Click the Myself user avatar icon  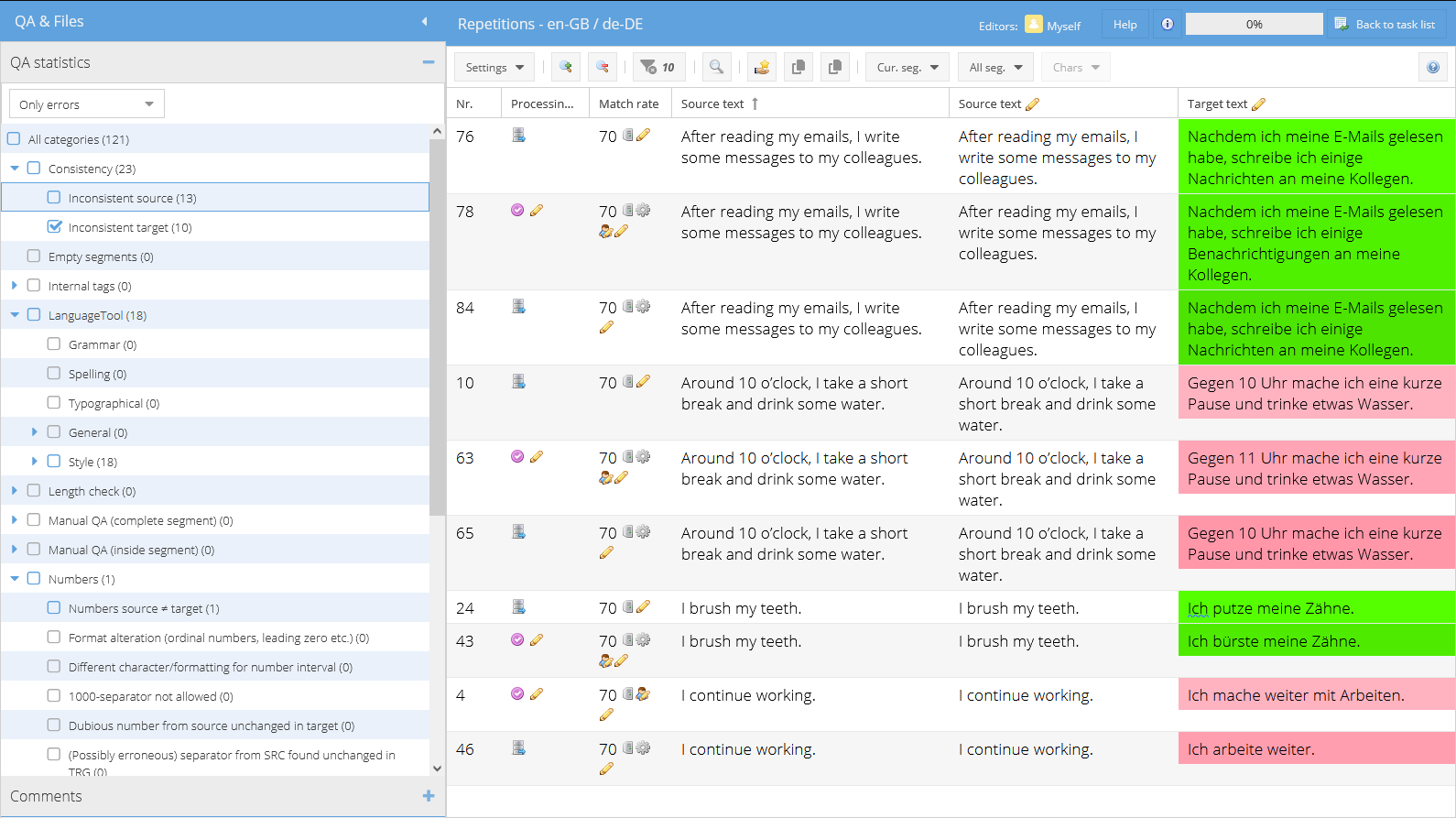click(x=1034, y=25)
